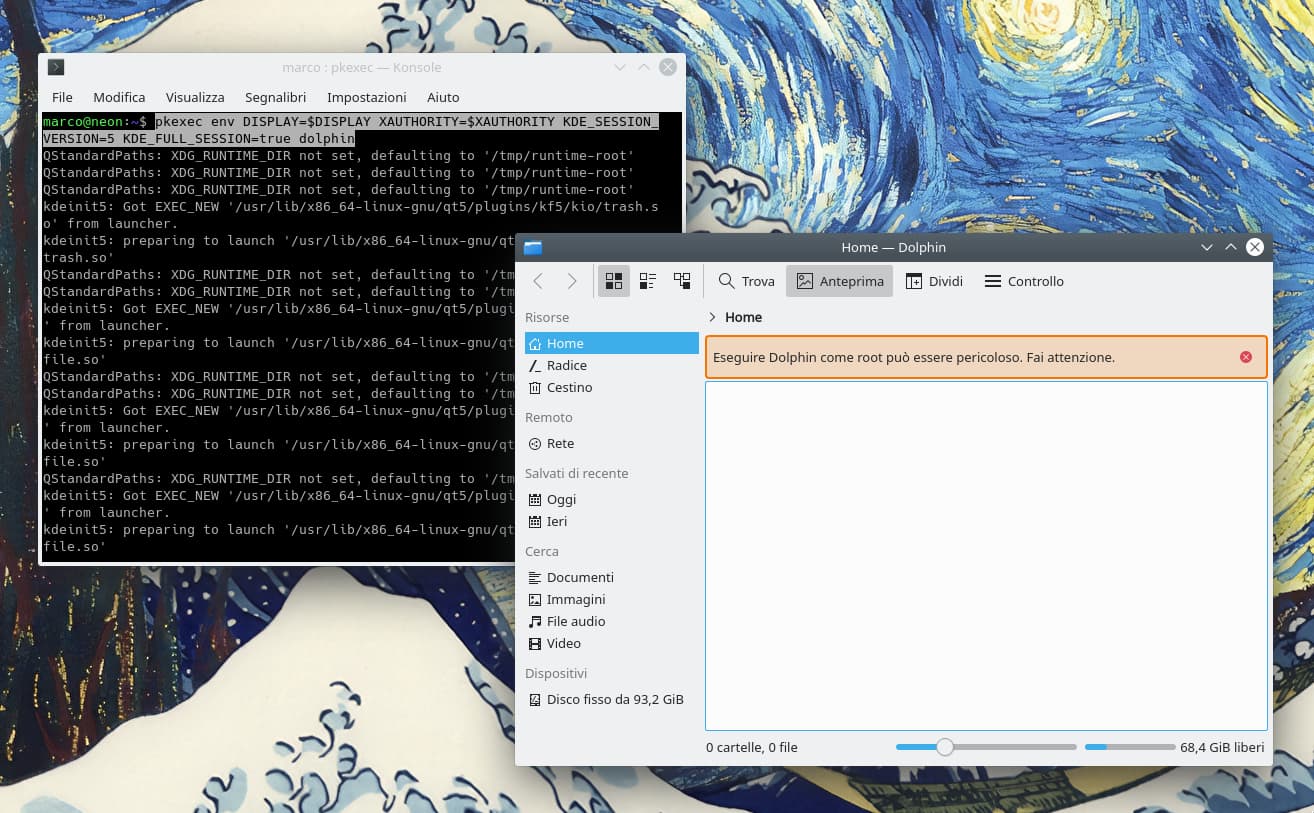Click the Oggi calendar icon
Screen dimensions: 1314x813
click(535, 499)
